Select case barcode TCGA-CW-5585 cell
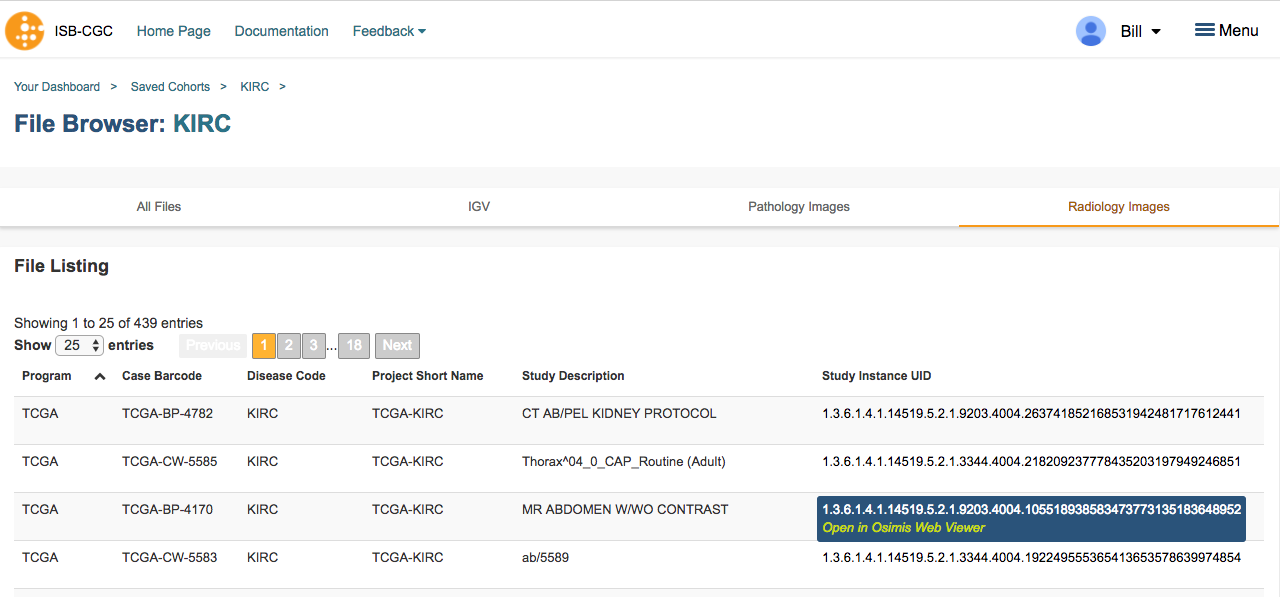Viewport: 1280px width, 597px height. pos(169,461)
